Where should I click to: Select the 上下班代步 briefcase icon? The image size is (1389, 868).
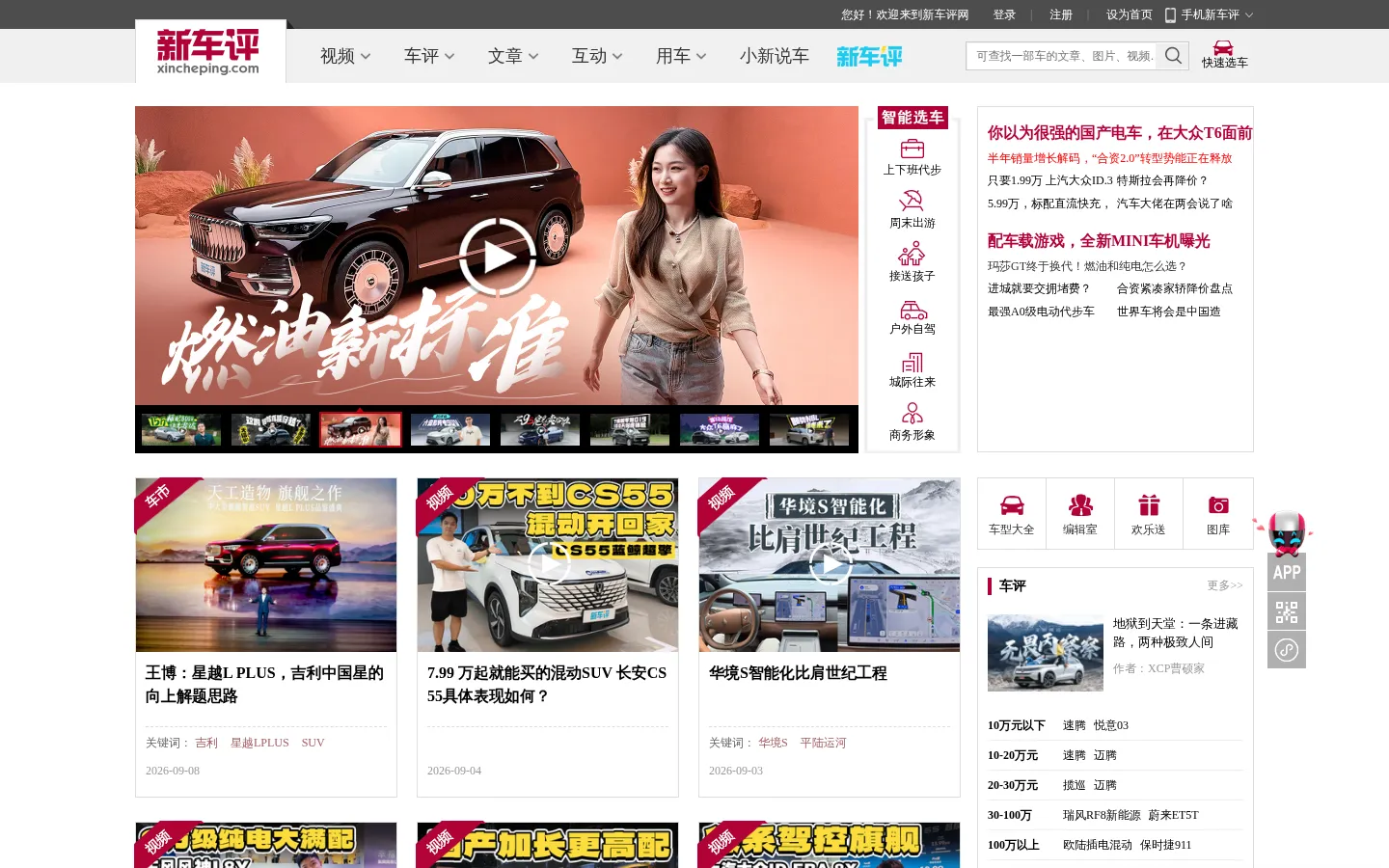[912, 149]
